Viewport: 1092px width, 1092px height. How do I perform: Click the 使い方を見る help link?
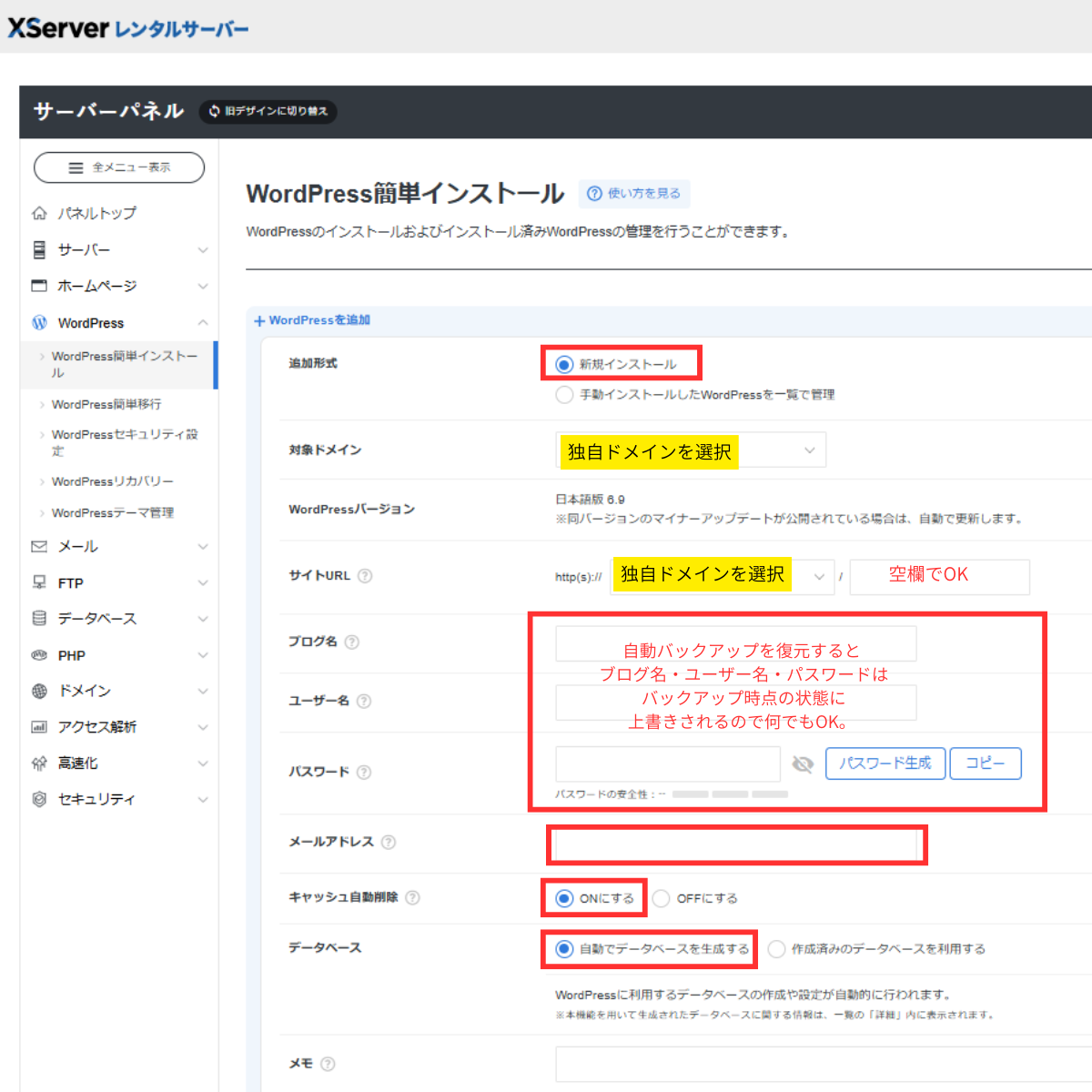point(634,194)
